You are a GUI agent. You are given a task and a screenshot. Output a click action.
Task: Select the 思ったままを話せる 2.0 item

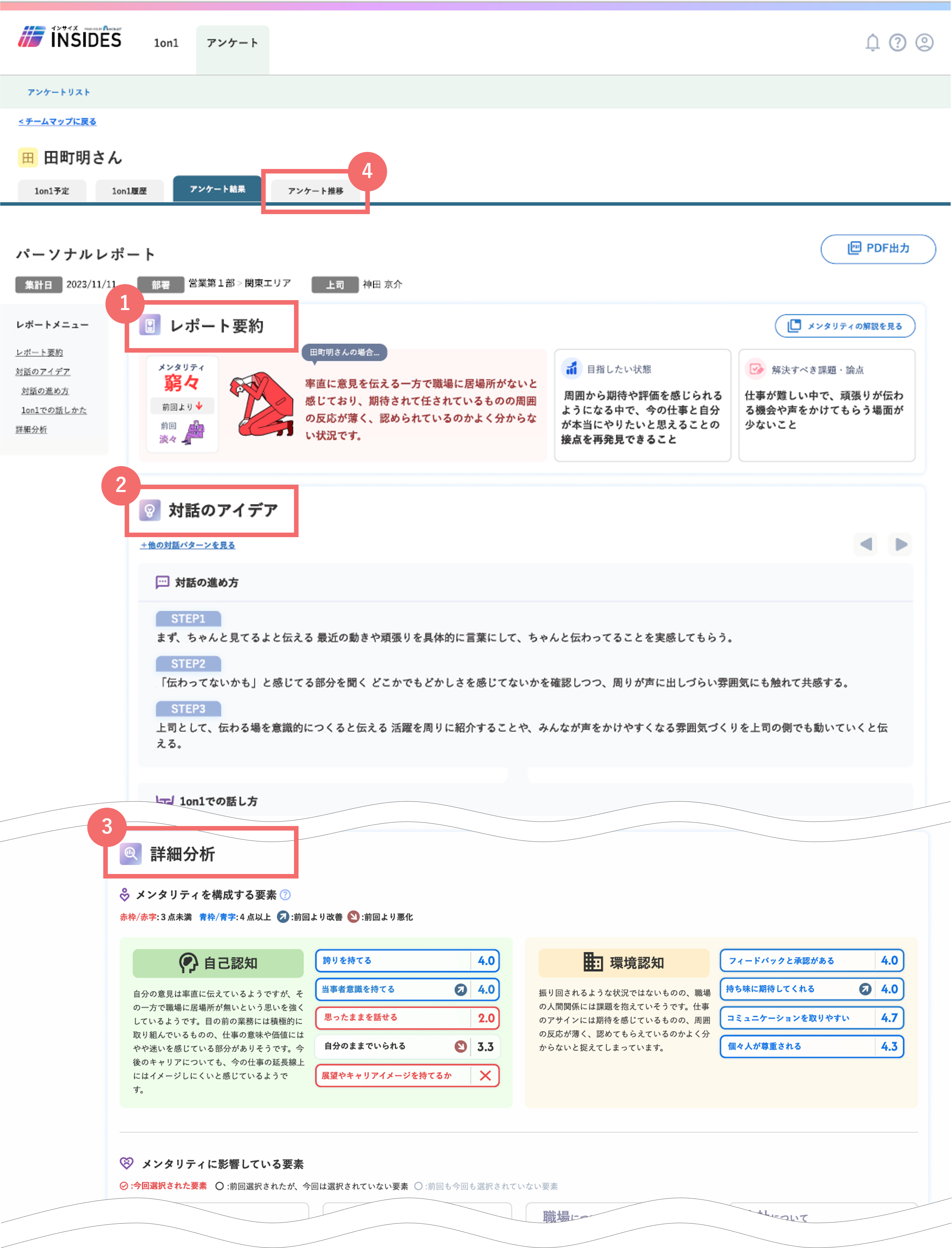tap(407, 1018)
